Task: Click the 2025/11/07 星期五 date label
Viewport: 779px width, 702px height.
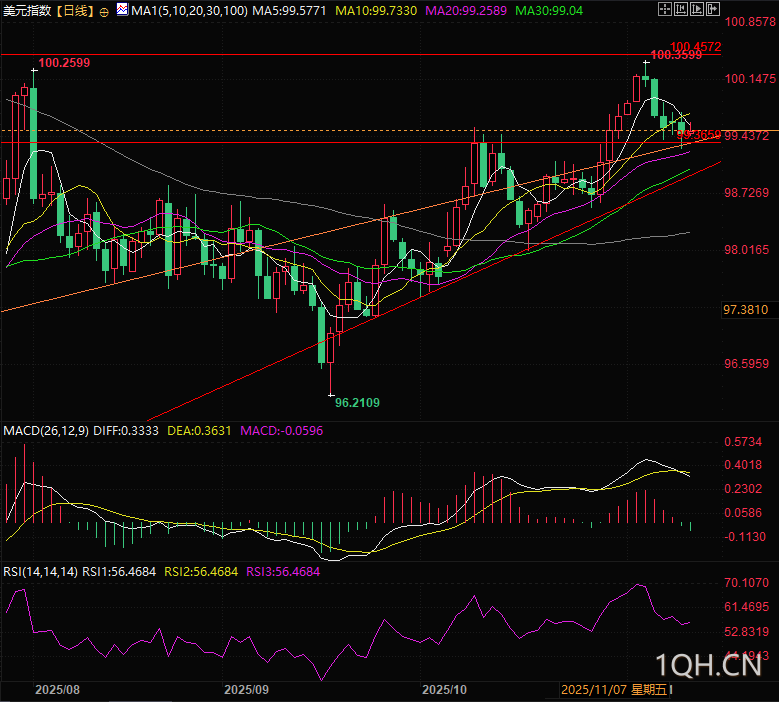Action: click(615, 690)
